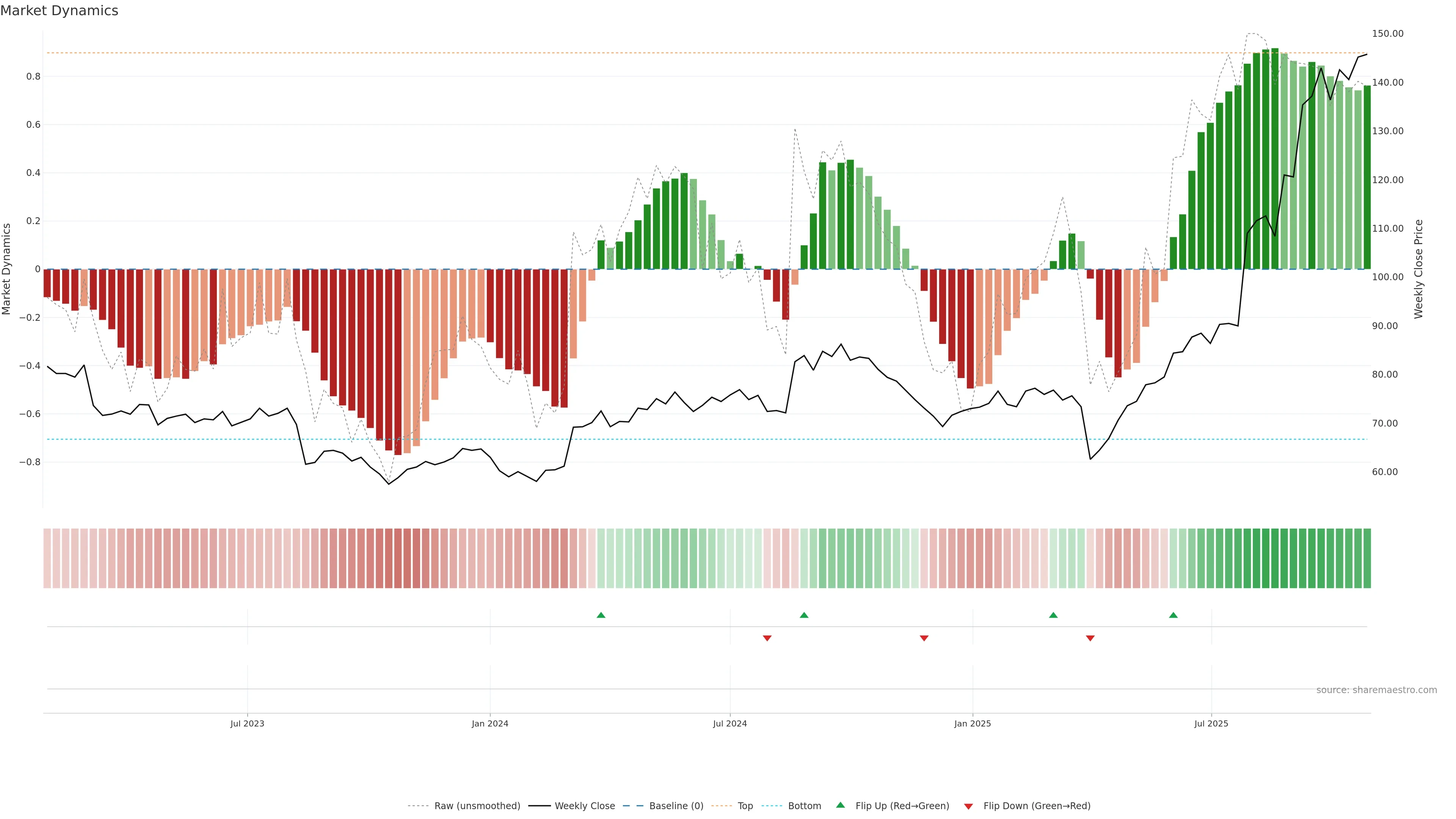Click the Flip Down red triangle legend icon
The height and width of the screenshot is (819, 1456).
click(x=968, y=806)
